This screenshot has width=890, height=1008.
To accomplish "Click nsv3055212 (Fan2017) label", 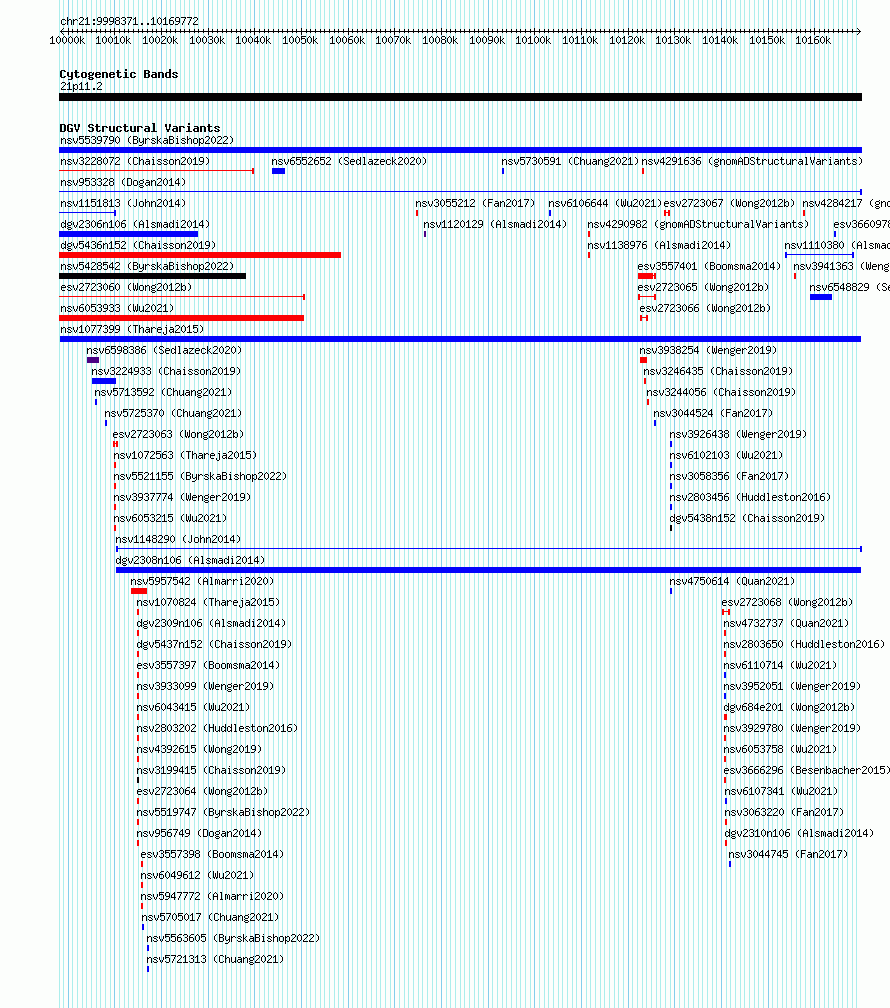I will coord(475,203).
